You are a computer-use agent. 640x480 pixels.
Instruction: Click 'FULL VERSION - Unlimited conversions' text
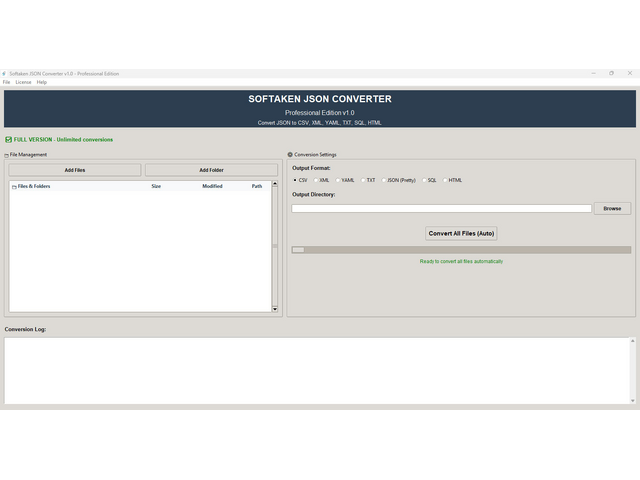point(63,140)
